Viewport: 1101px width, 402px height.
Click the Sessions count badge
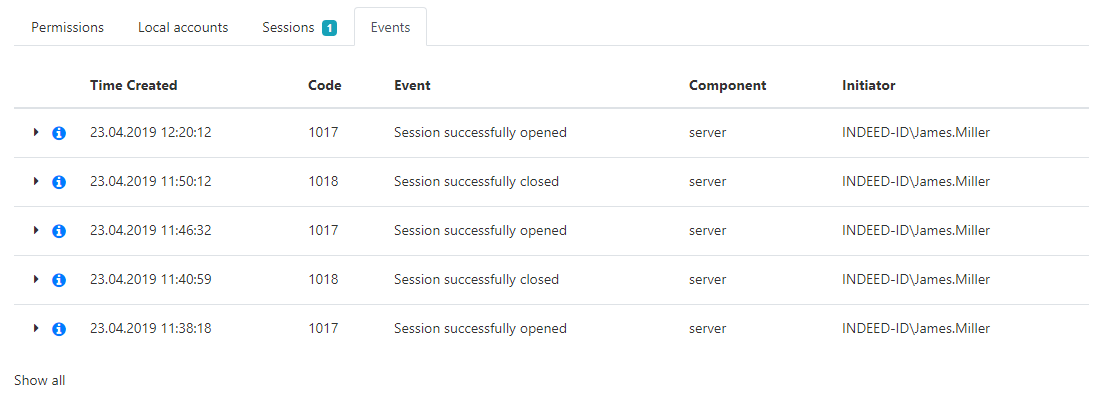[329, 28]
